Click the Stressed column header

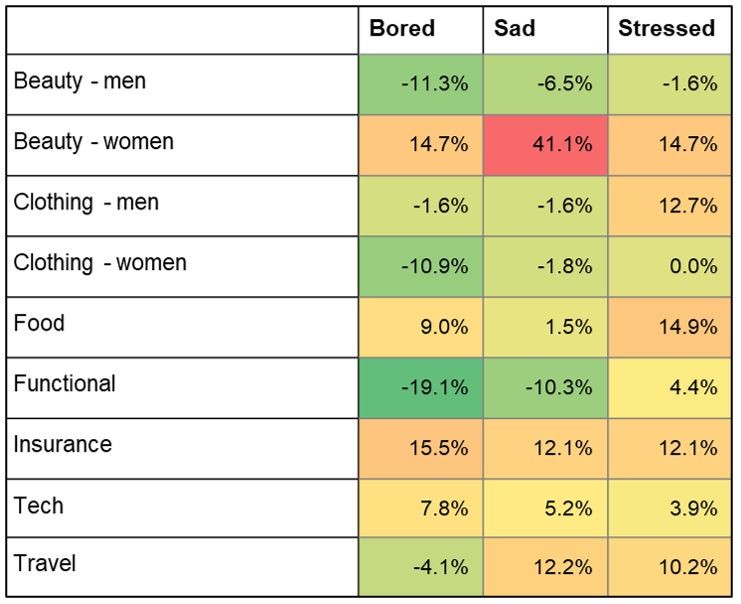click(666, 28)
